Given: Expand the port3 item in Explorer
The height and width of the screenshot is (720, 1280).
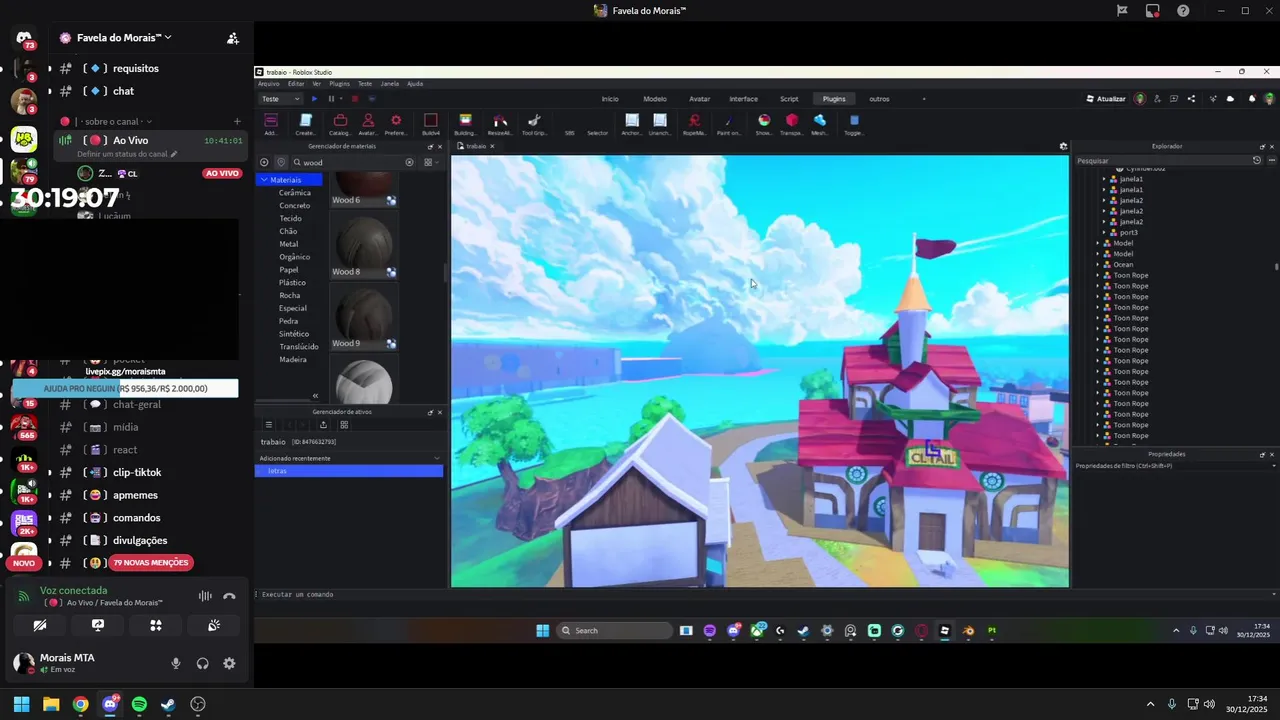Looking at the screenshot, I should point(1104,233).
